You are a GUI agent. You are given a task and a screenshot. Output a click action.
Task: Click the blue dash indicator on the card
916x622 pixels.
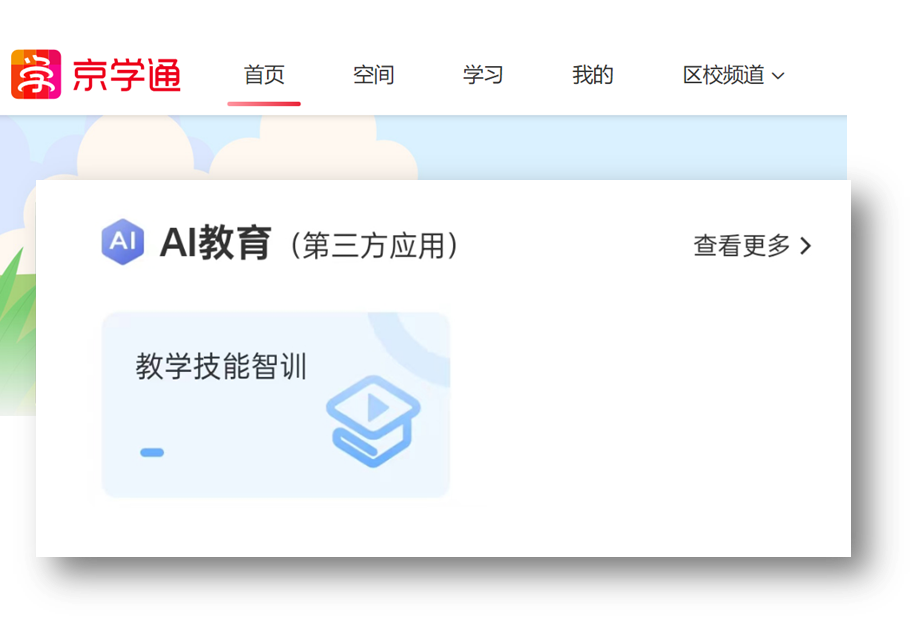pyautogui.click(x=152, y=452)
